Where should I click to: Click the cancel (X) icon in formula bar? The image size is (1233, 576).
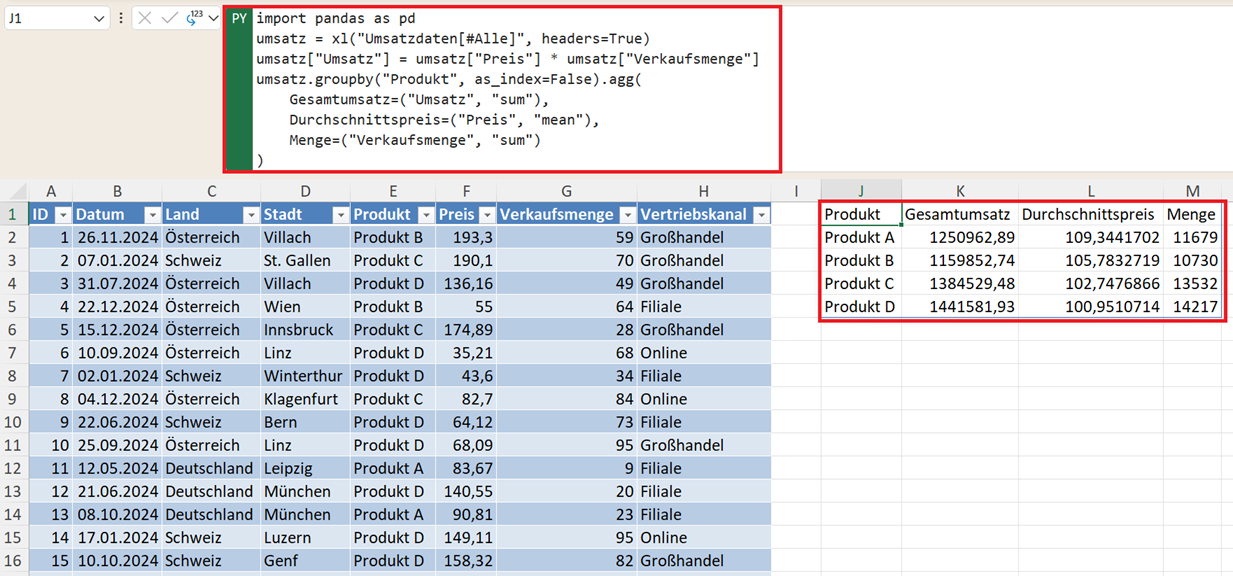pyautogui.click(x=145, y=19)
